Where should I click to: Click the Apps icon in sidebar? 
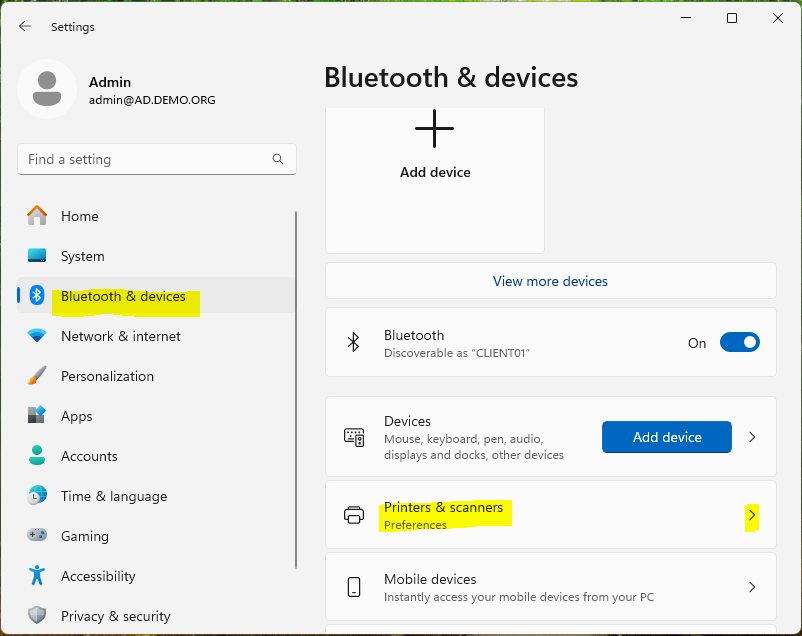37,415
